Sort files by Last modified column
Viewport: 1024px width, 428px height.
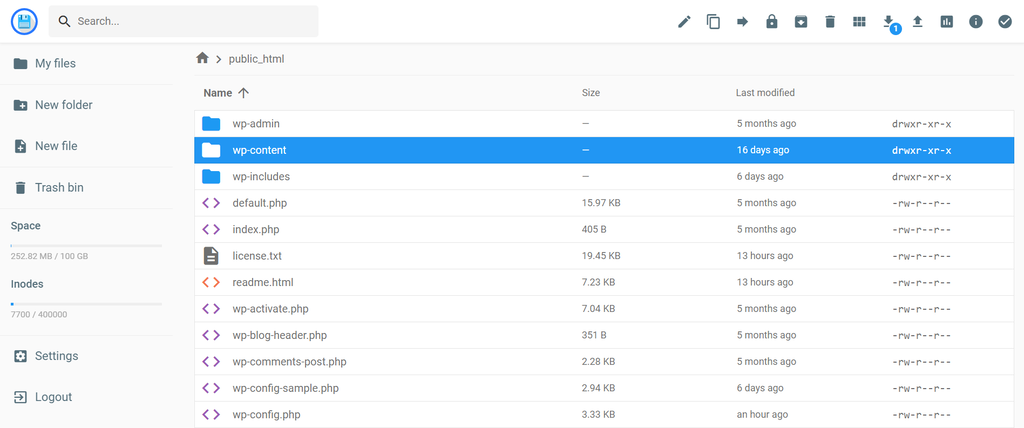pyautogui.click(x=765, y=93)
